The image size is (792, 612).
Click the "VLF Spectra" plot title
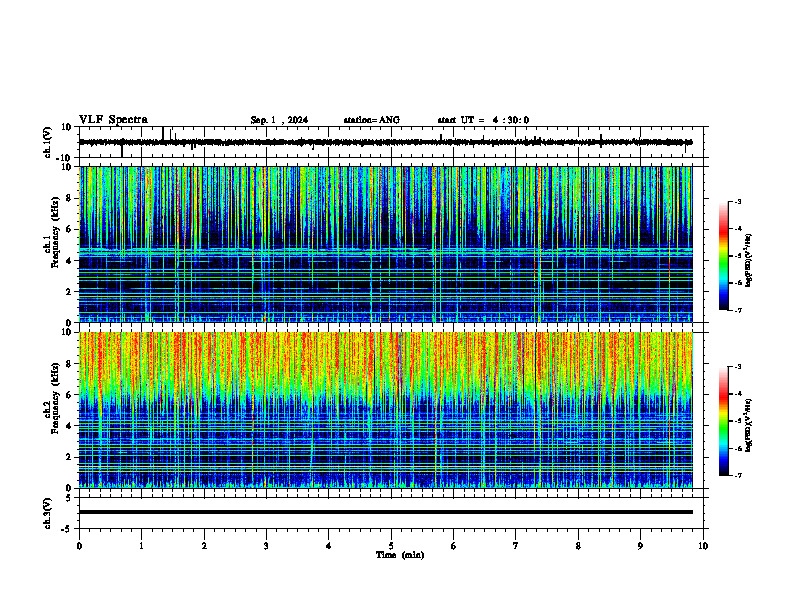113,120
